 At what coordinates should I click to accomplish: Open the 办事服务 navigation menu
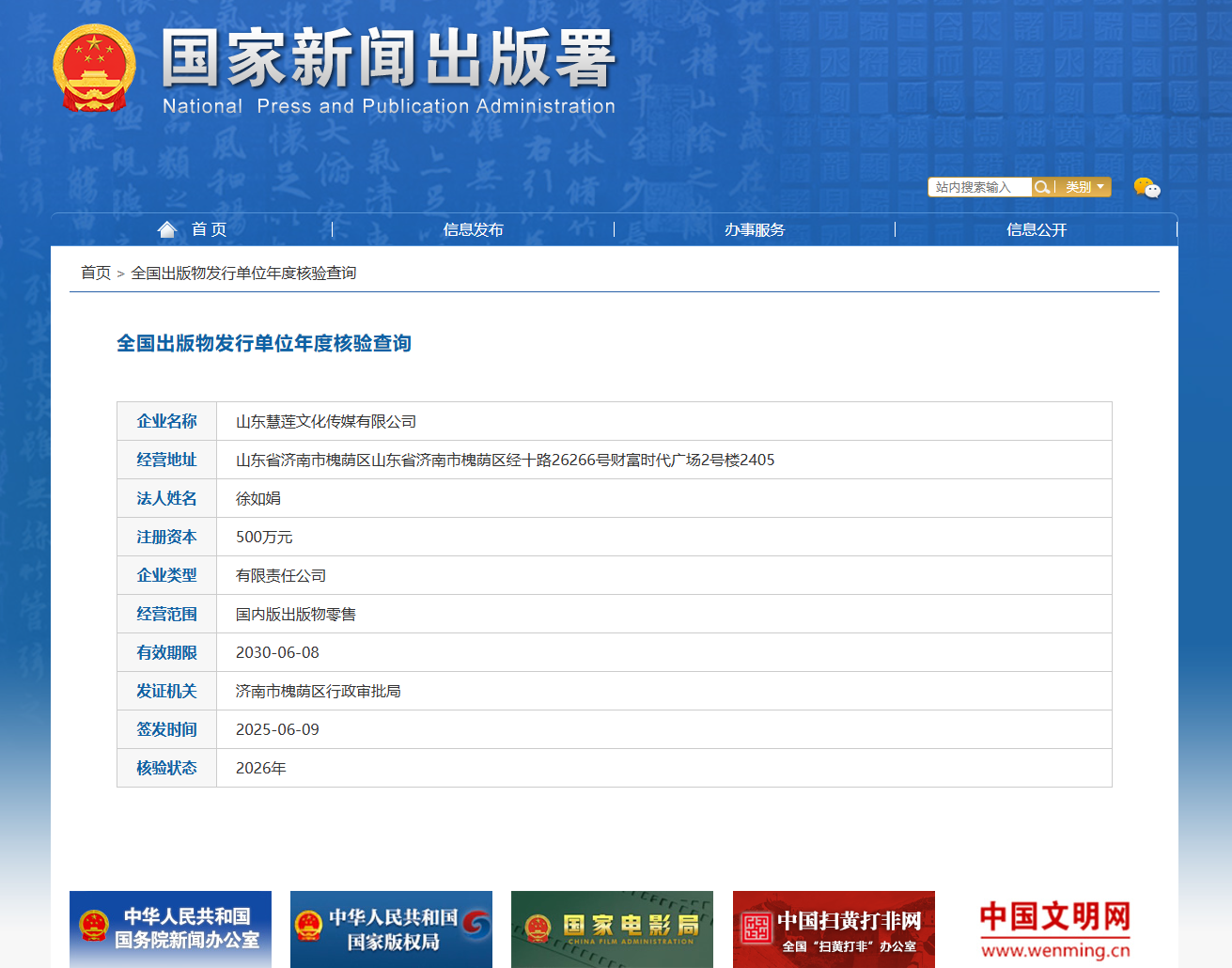pyautogui.click(x=755, y=229)
